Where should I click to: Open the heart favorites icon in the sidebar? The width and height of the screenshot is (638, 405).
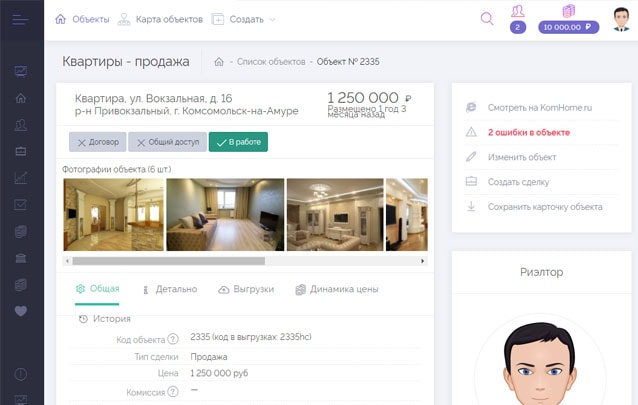pyautogui.click(x=21, y=311)
